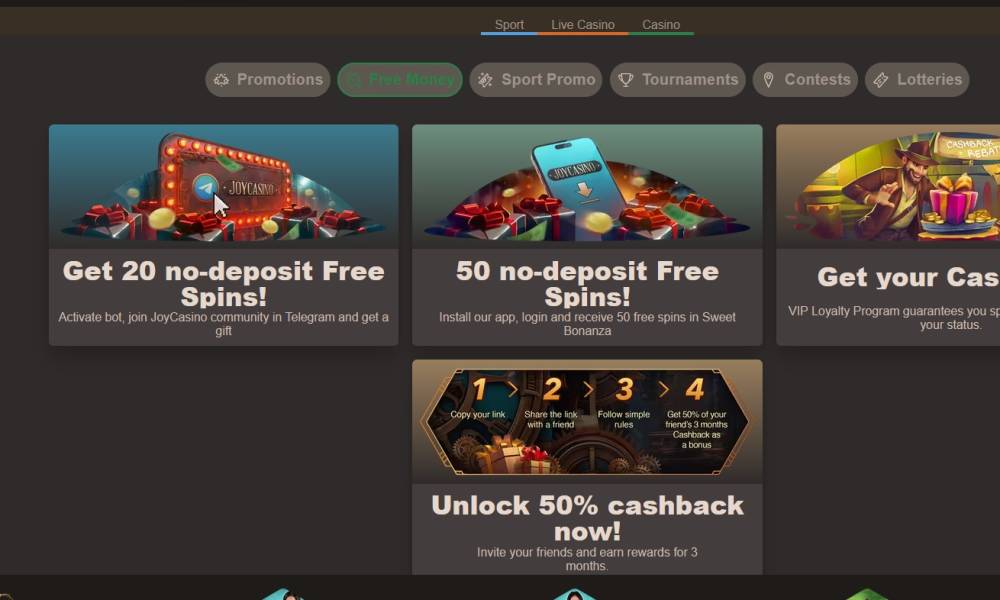Click the Contests location pin icon

[x=768, y=80]
